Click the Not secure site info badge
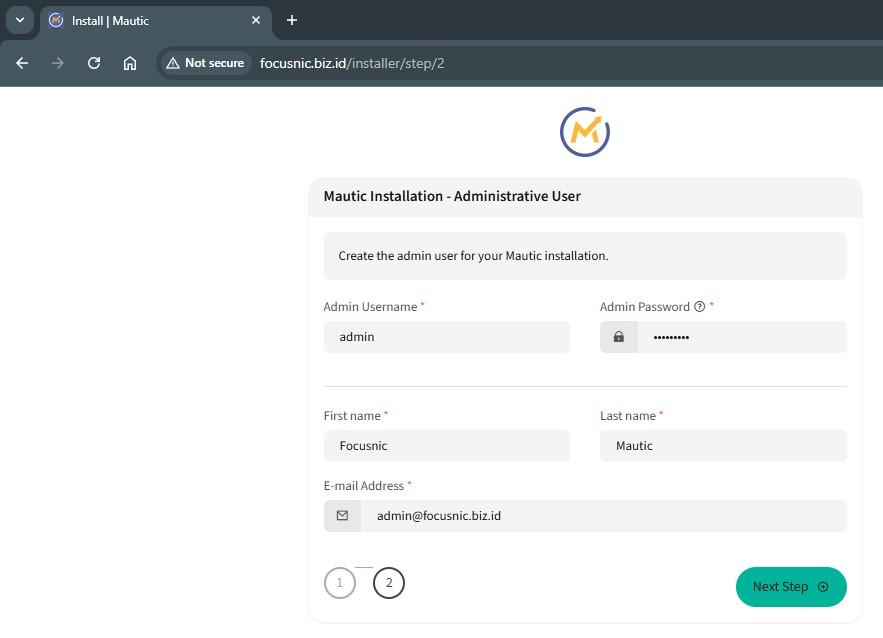 (205, 63)
